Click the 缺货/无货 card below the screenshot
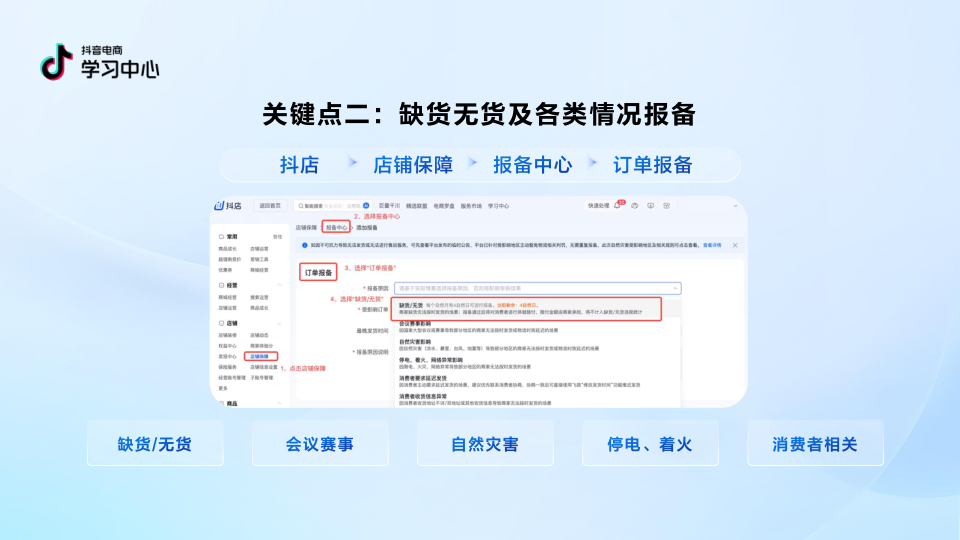 (155, 443)
